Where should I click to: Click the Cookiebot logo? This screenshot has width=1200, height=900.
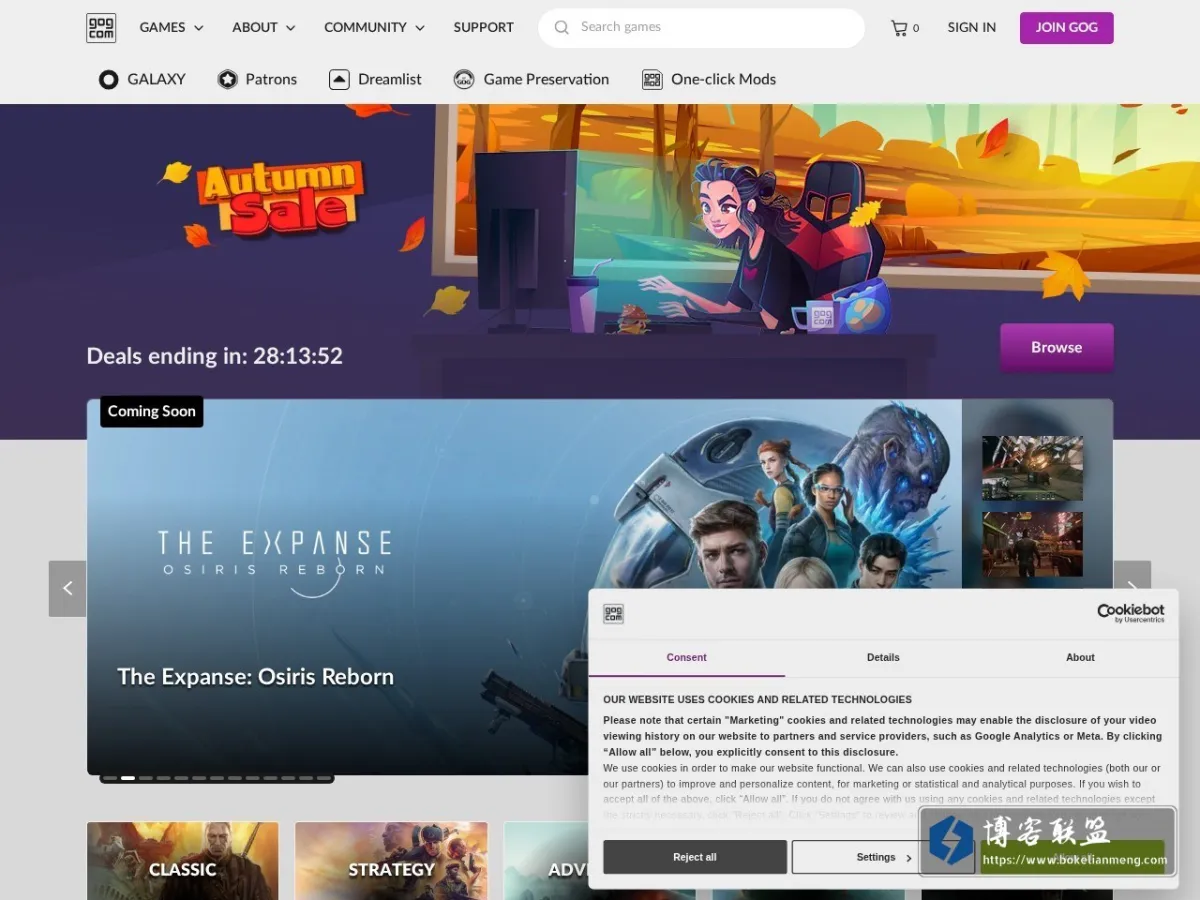1130,613
